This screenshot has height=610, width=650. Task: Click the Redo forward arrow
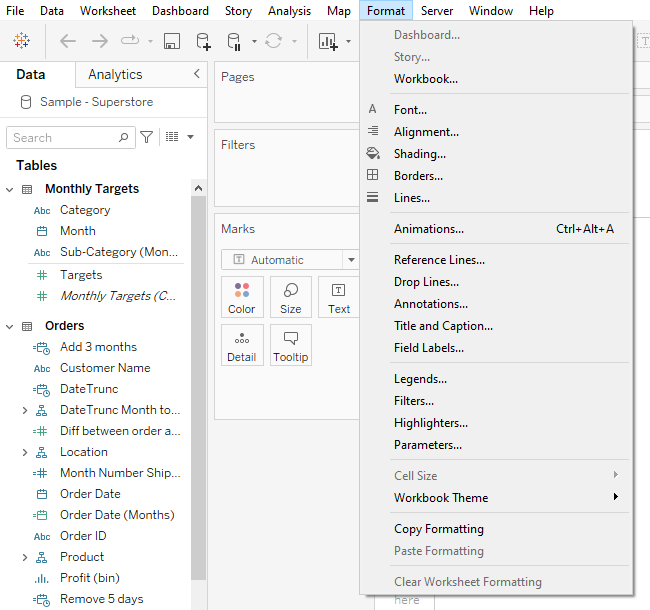click(99, 41)
